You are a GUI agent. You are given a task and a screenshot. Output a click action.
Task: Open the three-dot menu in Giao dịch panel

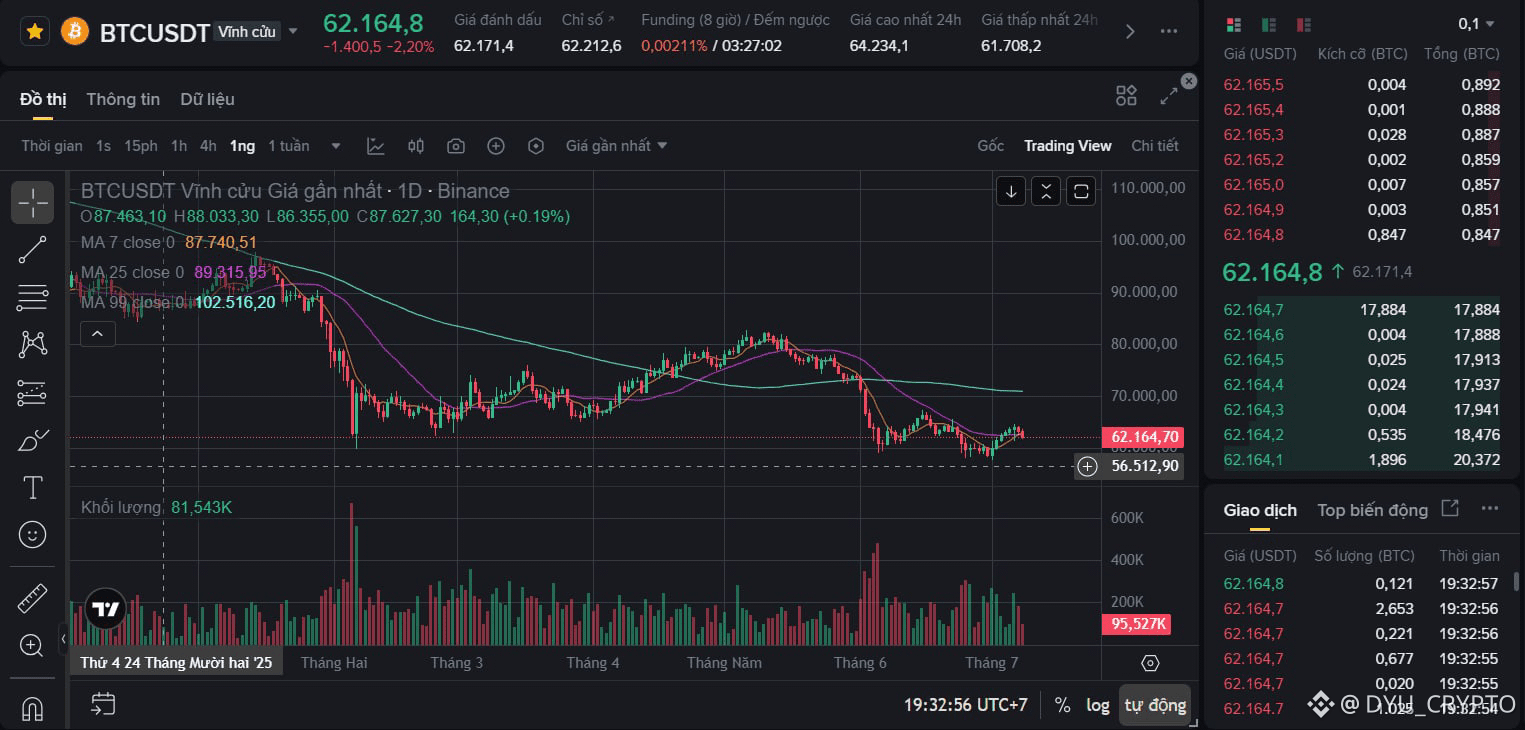[1490, 509]
